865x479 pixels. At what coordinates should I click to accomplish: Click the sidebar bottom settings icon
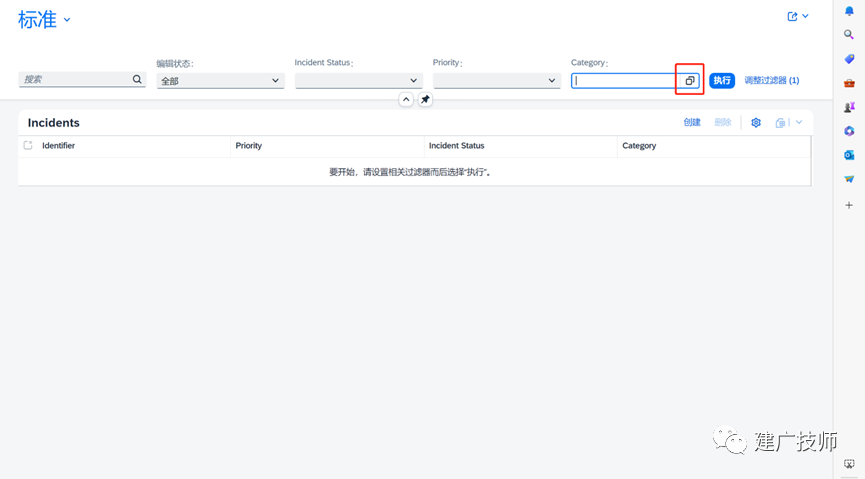849,465
